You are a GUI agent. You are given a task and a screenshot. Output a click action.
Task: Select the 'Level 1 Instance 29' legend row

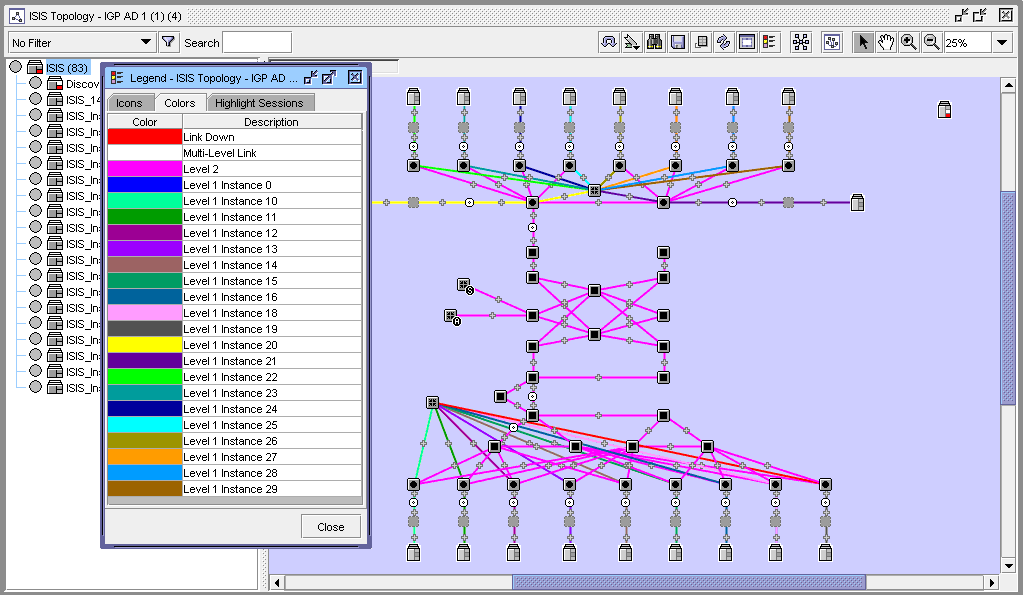click(235, 489)
